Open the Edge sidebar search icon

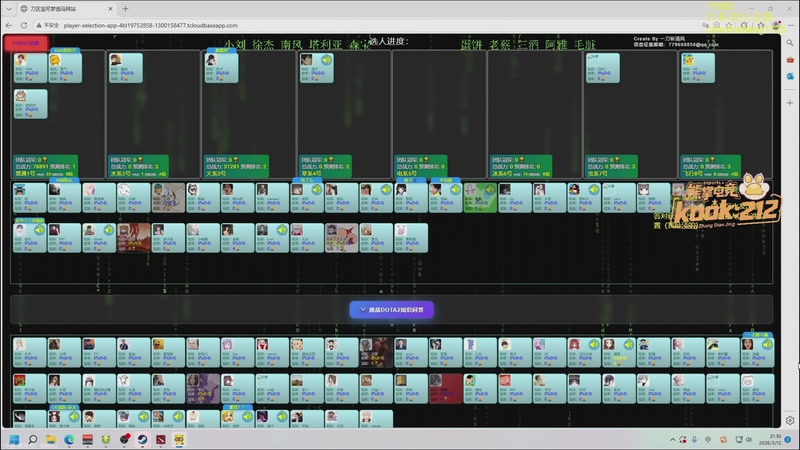tap(790, 43)
